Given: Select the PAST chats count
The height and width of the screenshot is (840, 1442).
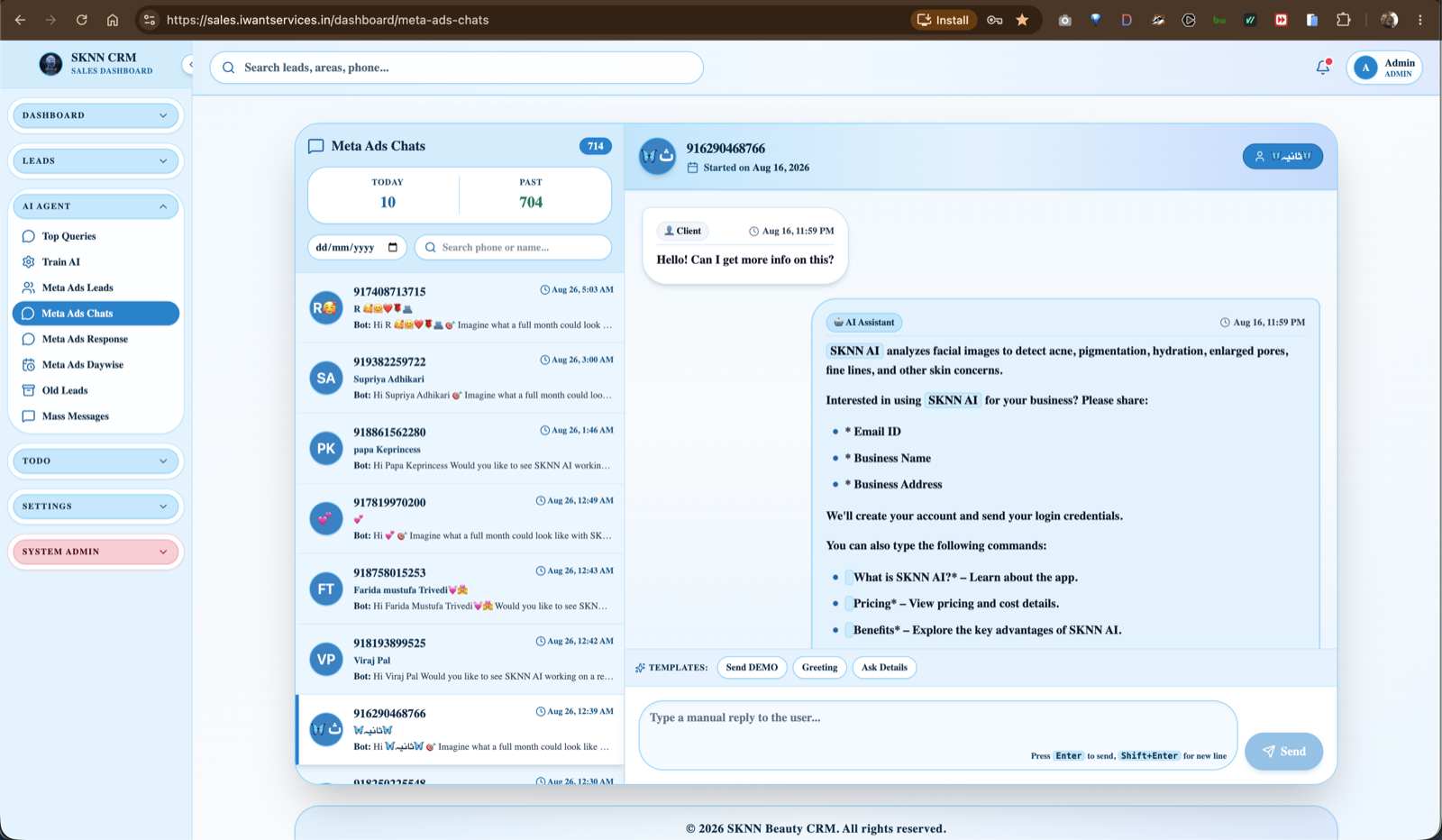Looking at the screenshot, I should [x=531, y=194].
